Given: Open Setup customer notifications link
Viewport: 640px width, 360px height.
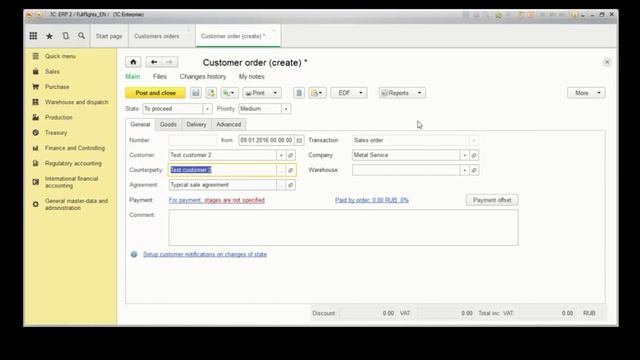Looking at the screenshot, I should pos(205,254).
